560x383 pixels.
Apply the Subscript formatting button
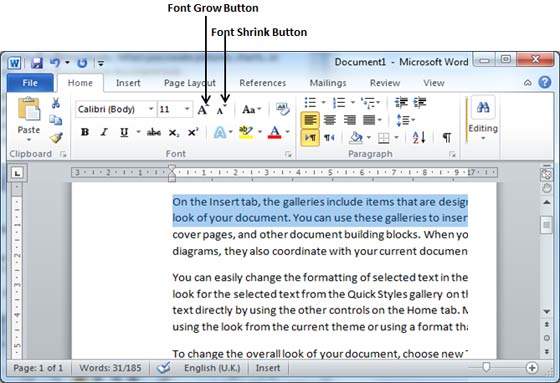[174, 133]
